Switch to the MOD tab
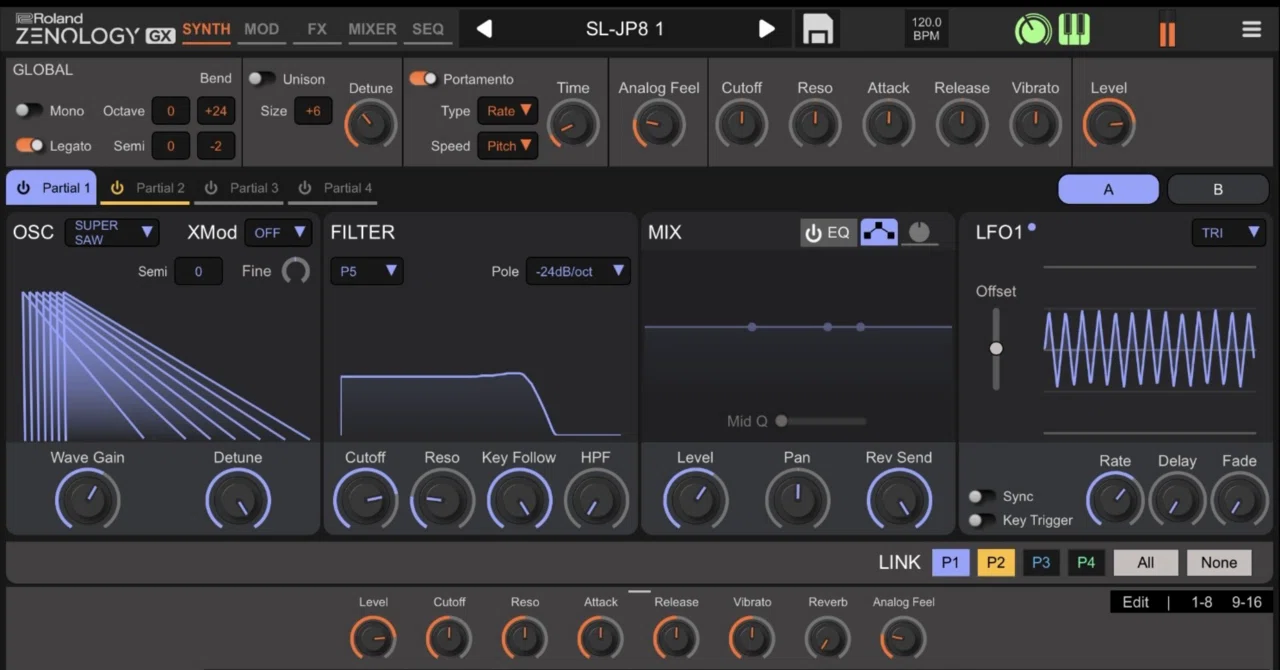The image size is (1280, 670). click(x=261, y=29)
